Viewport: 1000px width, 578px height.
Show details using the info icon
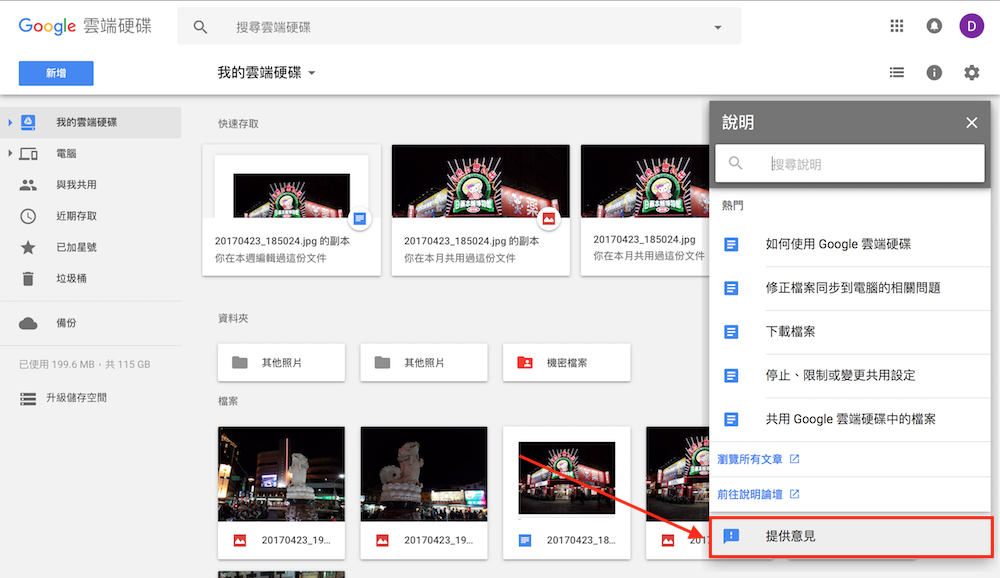(934, 72)
